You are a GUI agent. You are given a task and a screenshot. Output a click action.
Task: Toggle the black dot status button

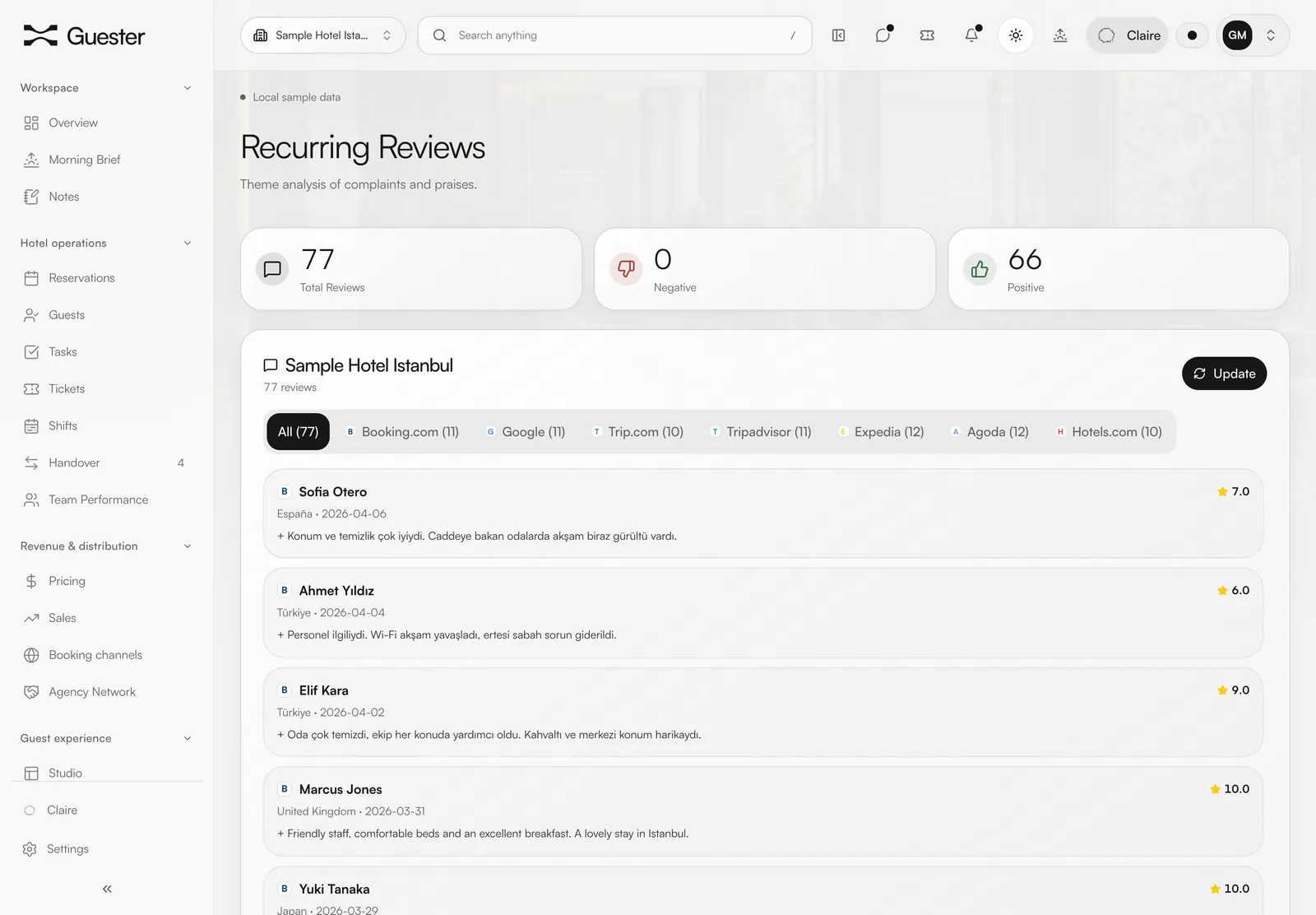pos(1192,35)
